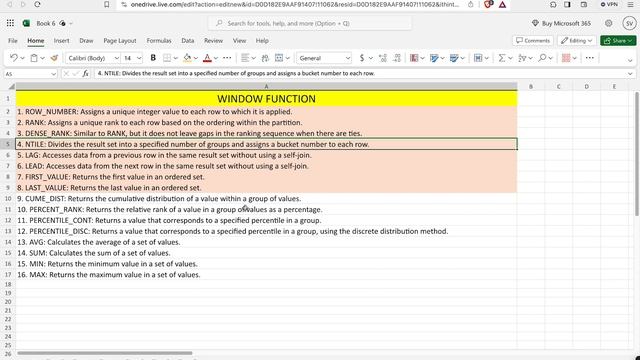Viewport: 640px width, 360px height.
Task: Click the browser reload icon
Action: tap(37, 4)
